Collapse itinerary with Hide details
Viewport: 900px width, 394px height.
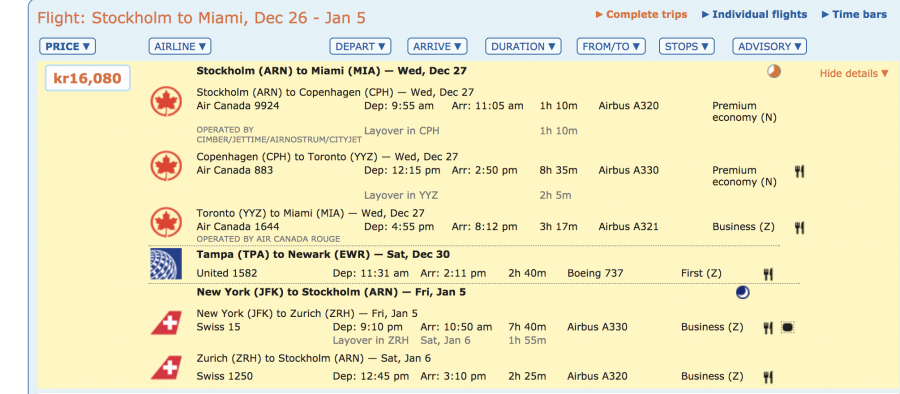pyautogui.click(x=854, y=74)
